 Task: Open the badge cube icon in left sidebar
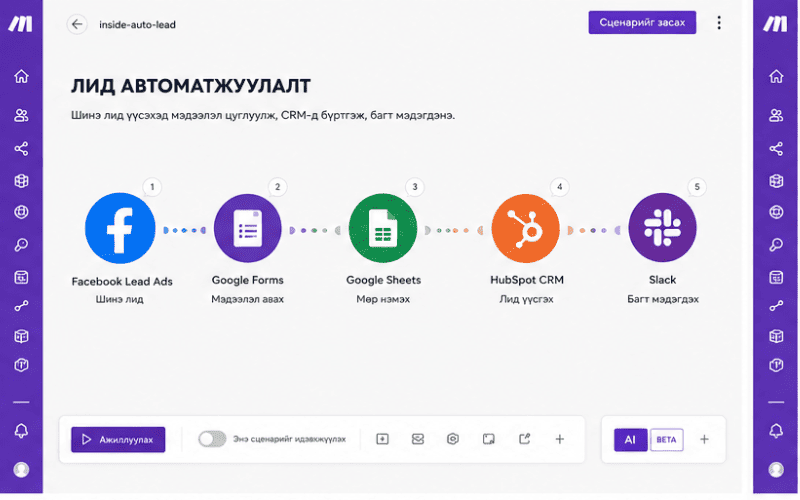tap(21, 365)
